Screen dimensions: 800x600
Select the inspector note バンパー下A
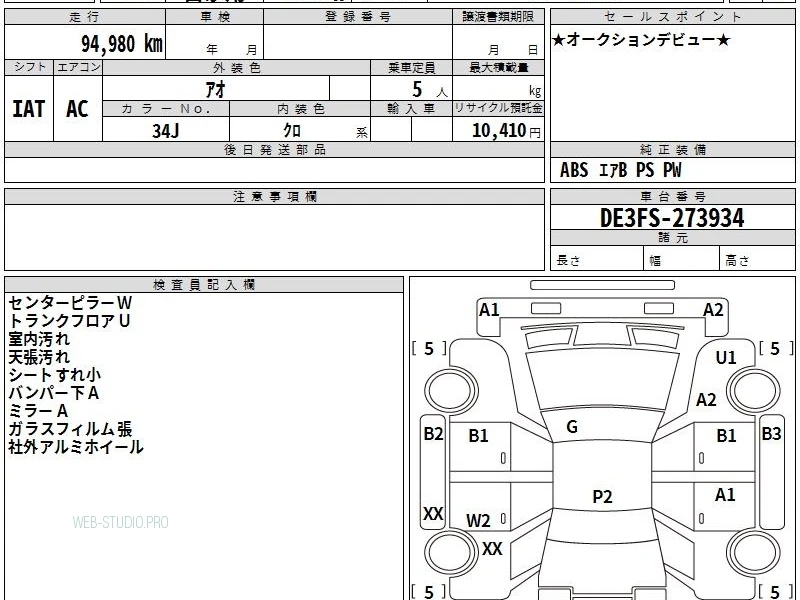[54, 393]
